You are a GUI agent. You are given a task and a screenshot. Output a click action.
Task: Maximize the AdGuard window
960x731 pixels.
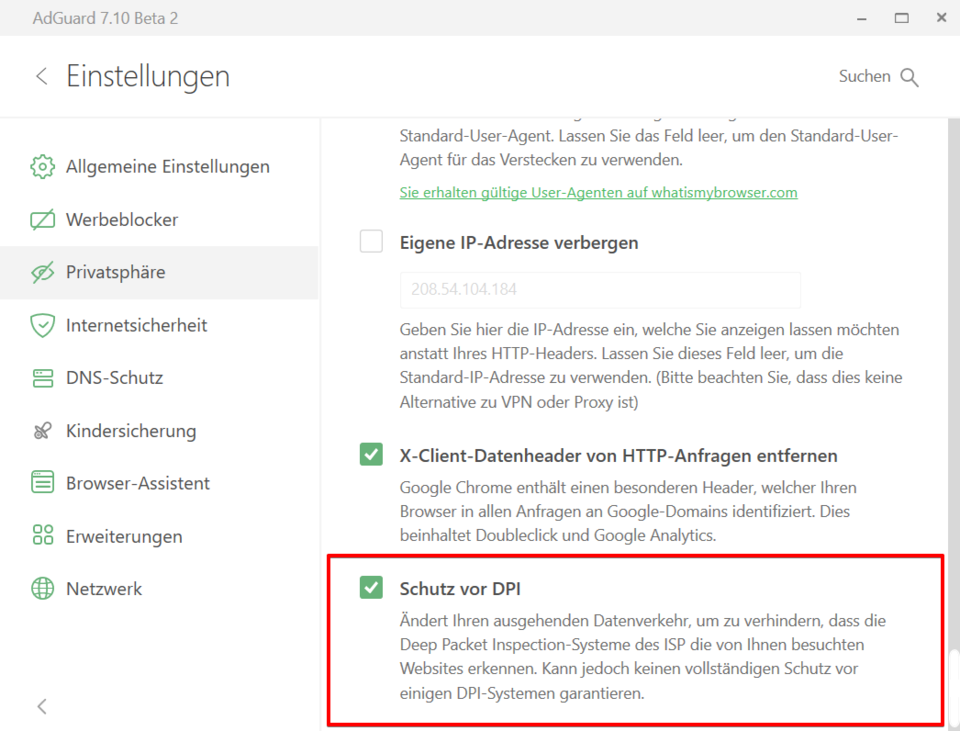tap(901, 18)
